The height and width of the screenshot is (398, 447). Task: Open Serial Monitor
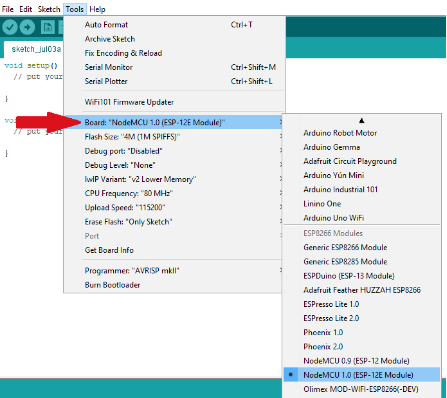click(x=174, y=67)
